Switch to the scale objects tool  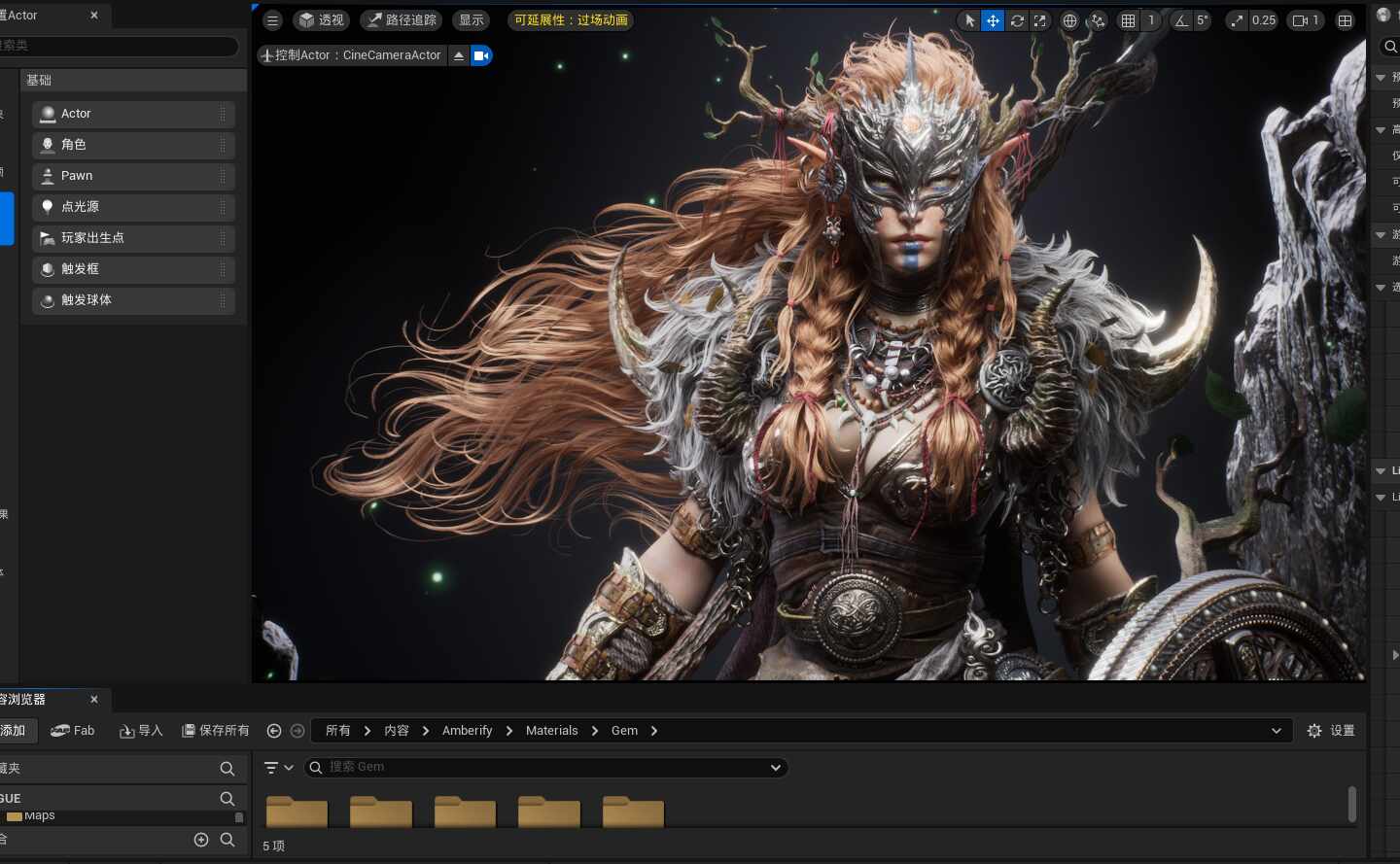[x=1040, y=20]
